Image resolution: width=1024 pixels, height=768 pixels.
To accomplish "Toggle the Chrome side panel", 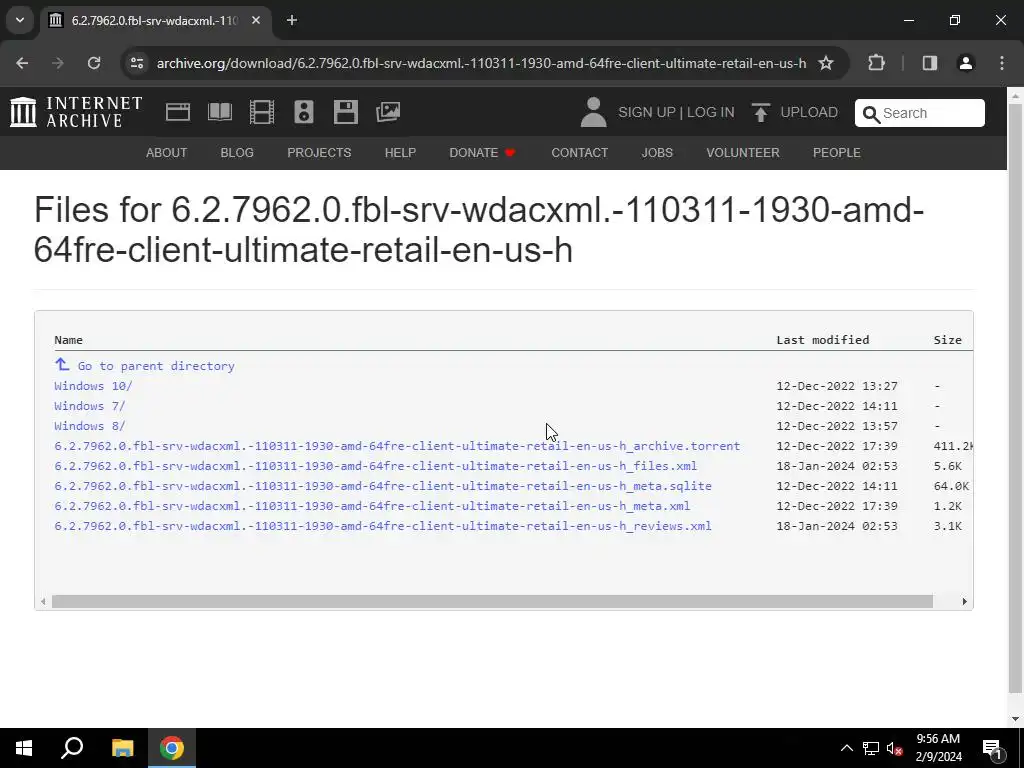I will point(930,63).
